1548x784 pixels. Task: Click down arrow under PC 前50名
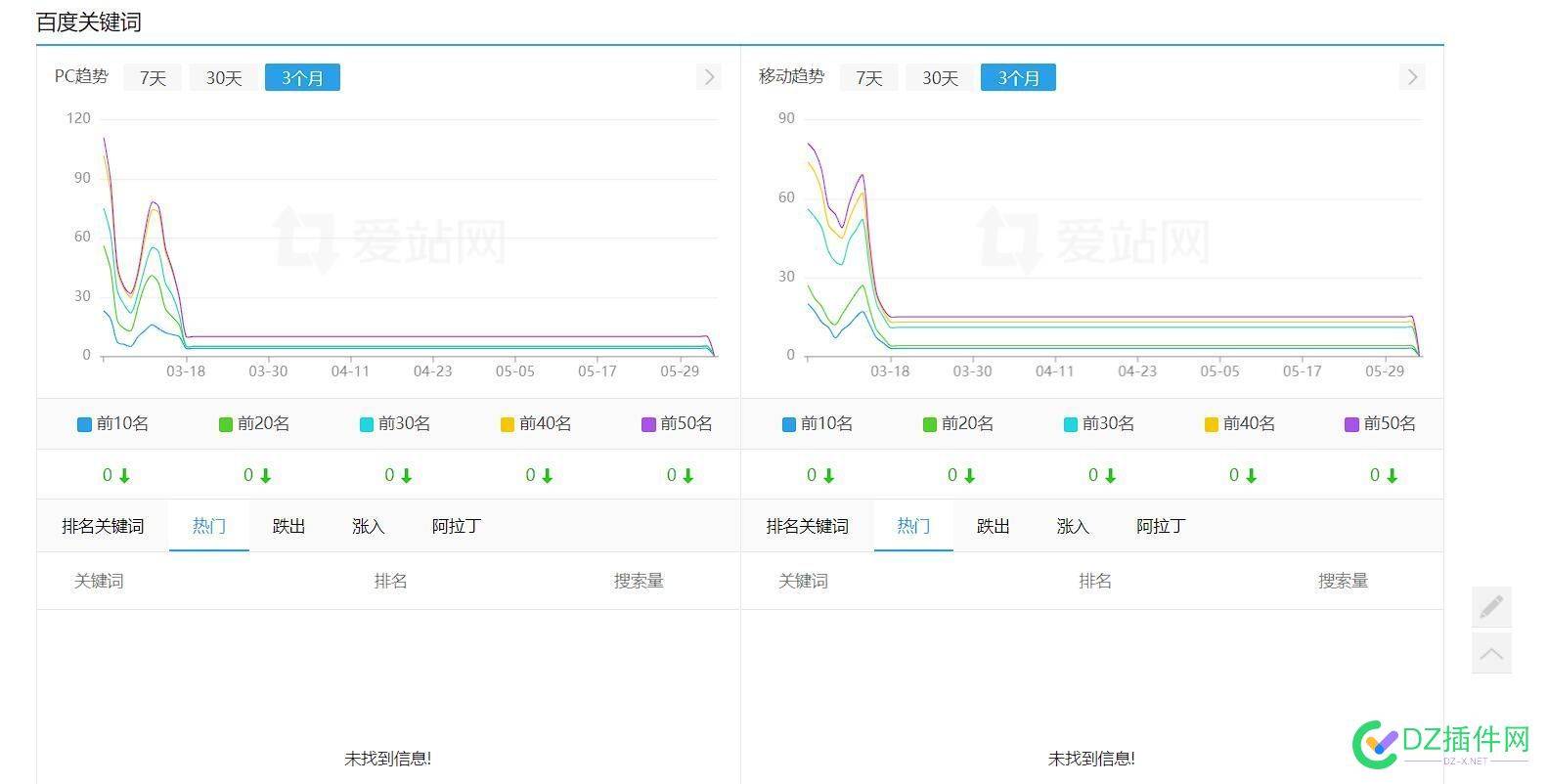(x=687, y=476)
